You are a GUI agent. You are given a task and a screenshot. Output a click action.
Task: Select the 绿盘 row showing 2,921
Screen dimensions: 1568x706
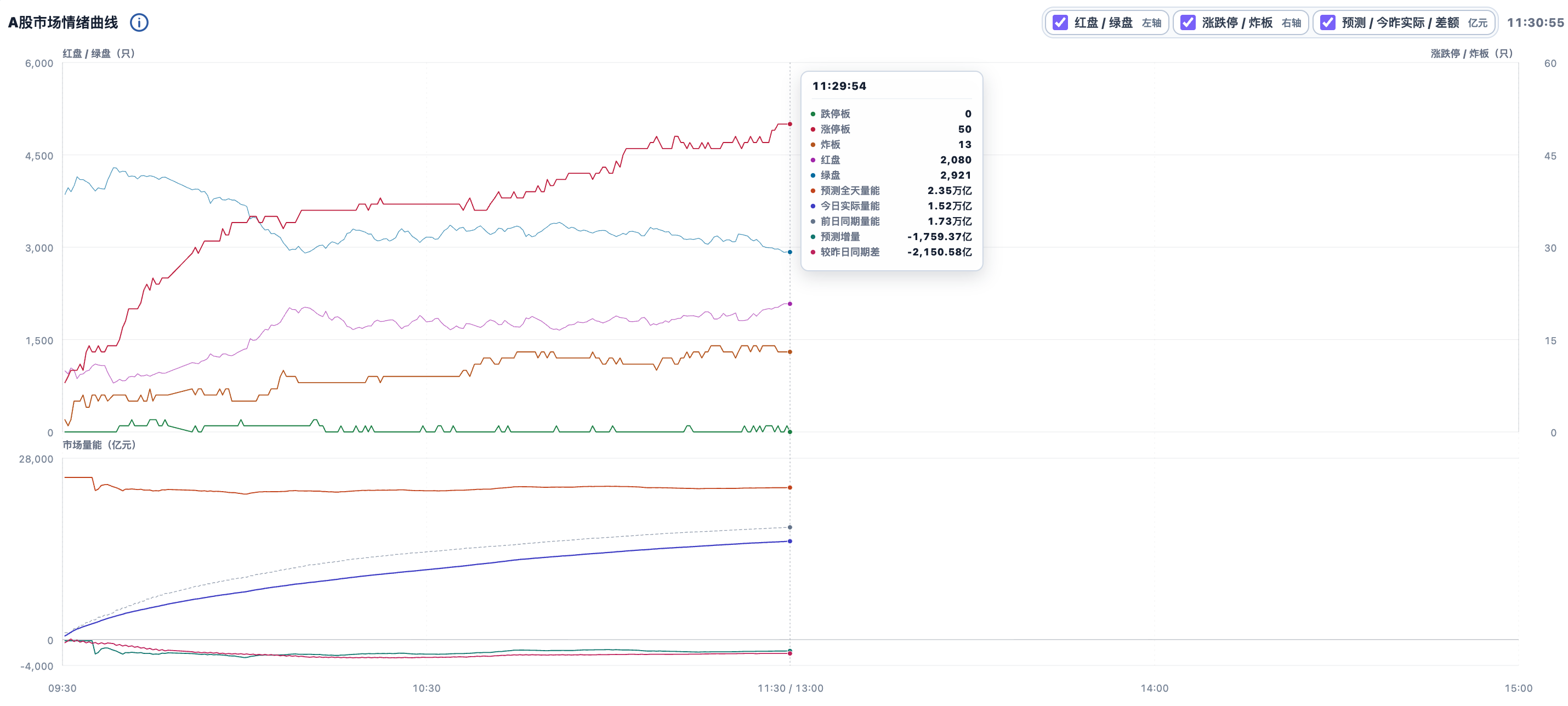click(x=892, y=175)
